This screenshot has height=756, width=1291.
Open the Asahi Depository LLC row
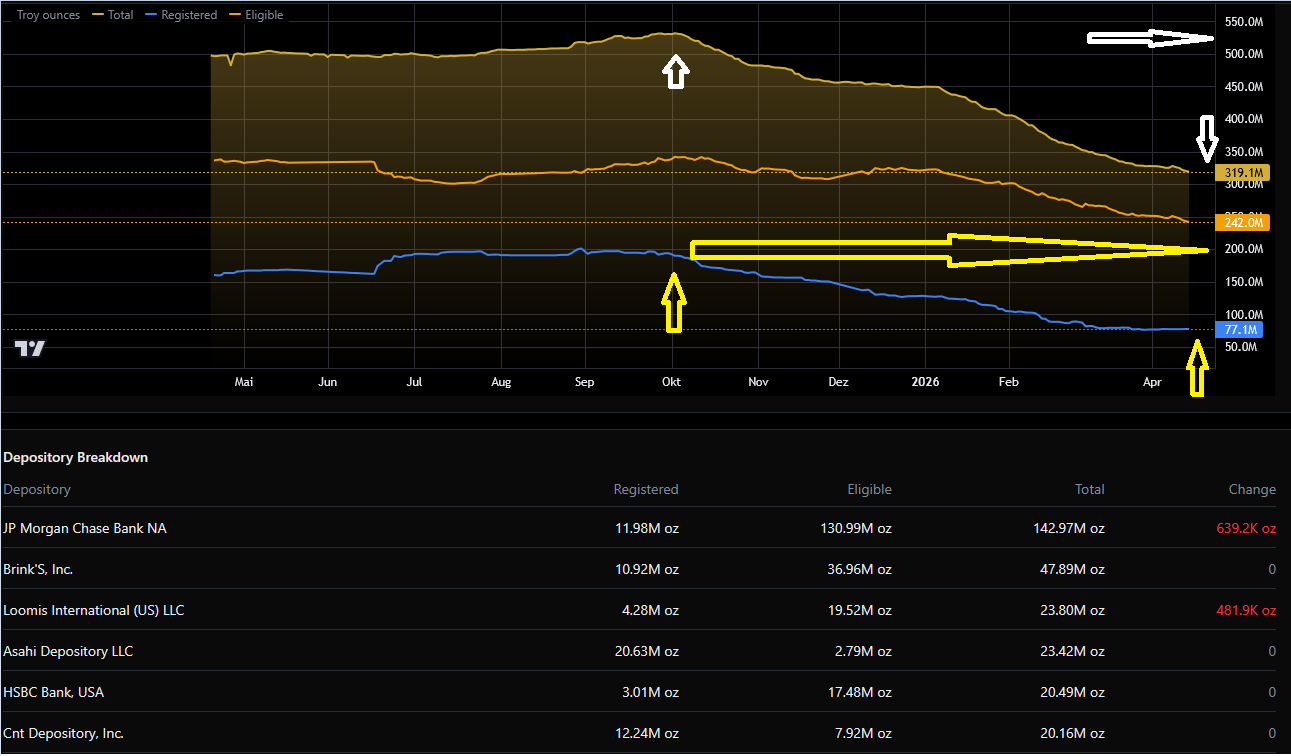point(68,651)
